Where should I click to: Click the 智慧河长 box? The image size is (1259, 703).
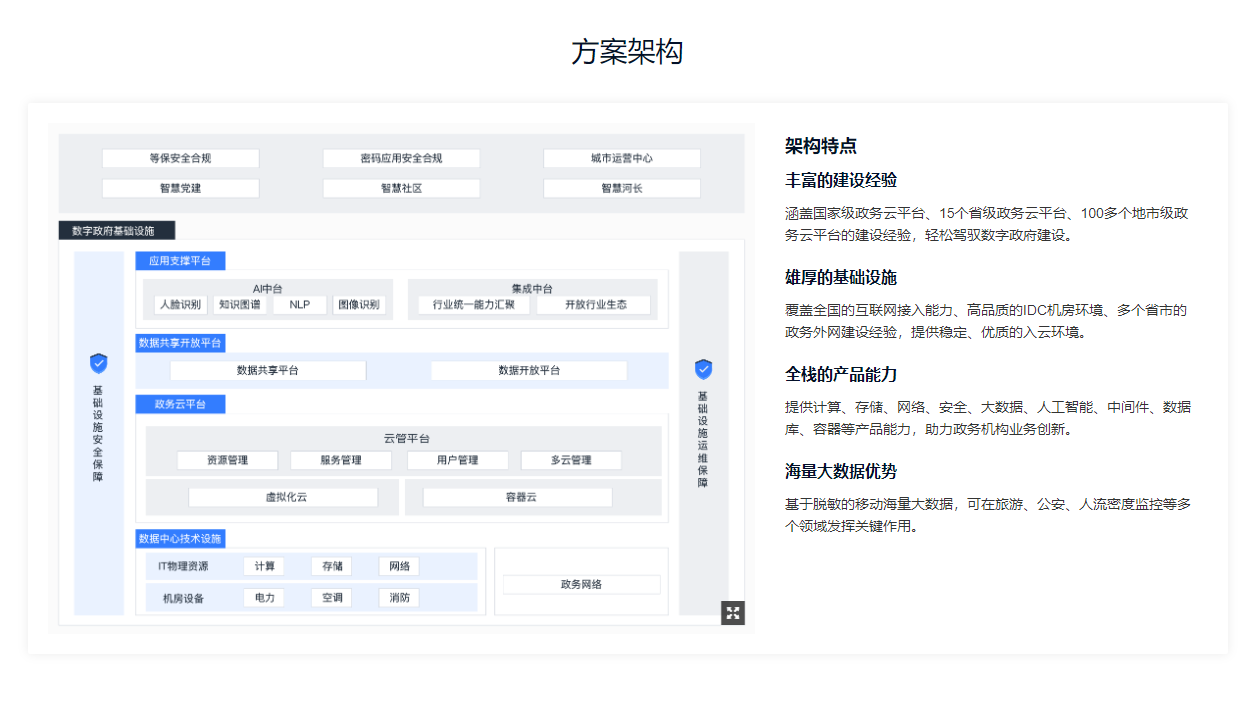click(x=622, y=188)
